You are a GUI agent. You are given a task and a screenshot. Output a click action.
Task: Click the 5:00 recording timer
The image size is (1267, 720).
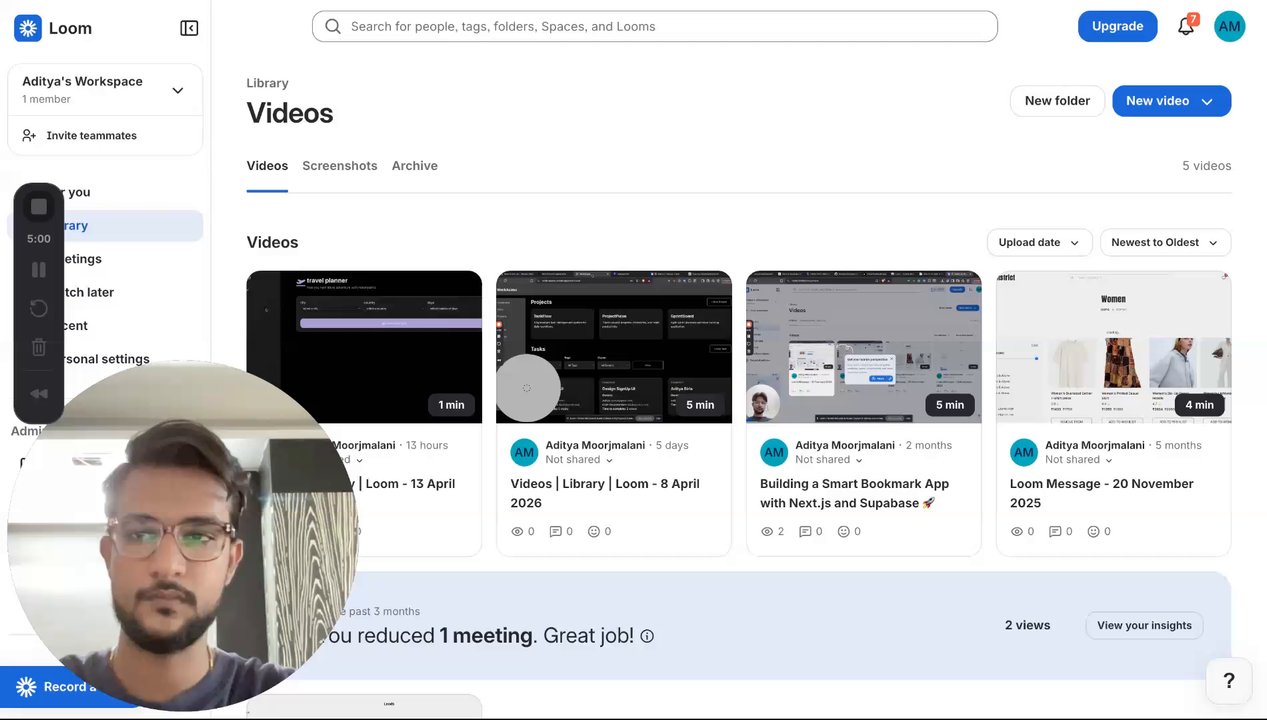(39, 239)
